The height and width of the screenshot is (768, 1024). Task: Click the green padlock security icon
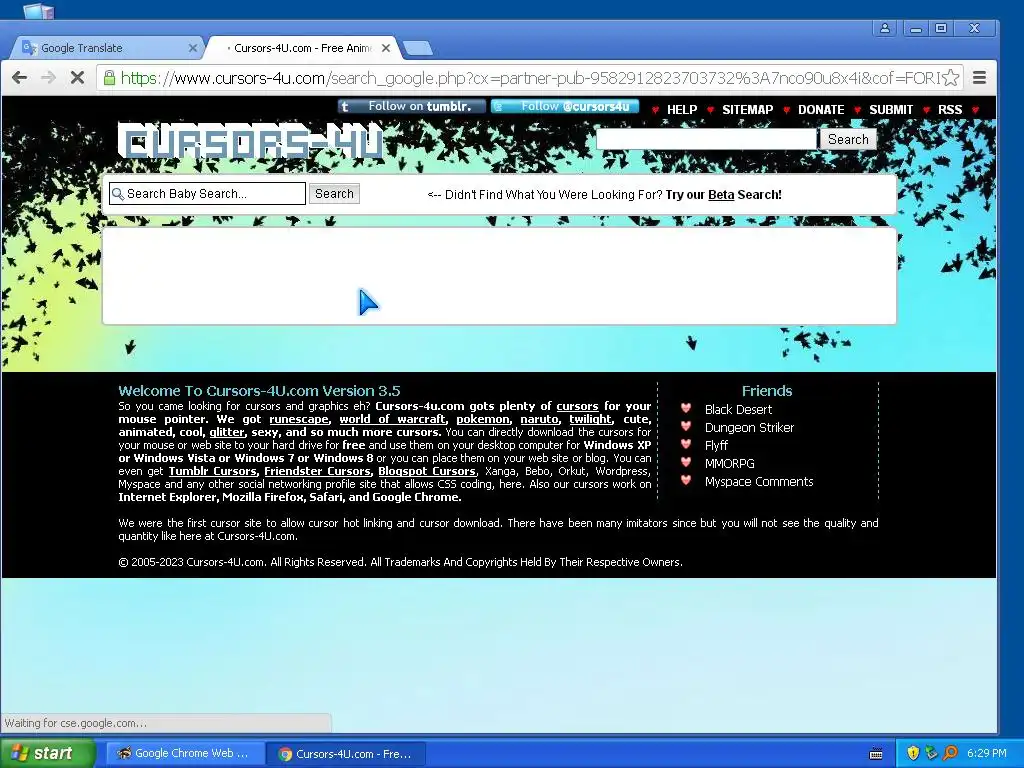tap(109, 78)
